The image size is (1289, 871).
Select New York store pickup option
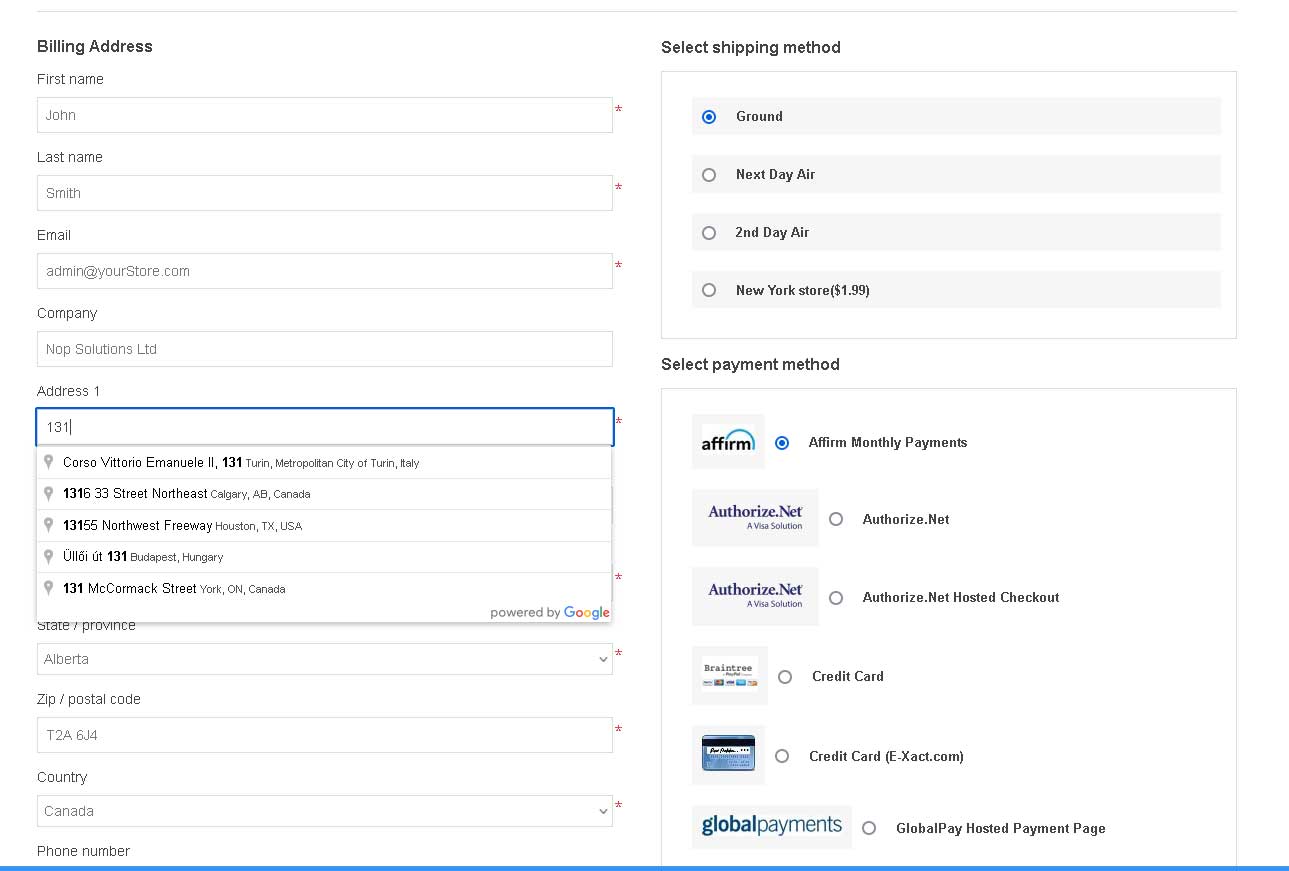tap(709, 290)
